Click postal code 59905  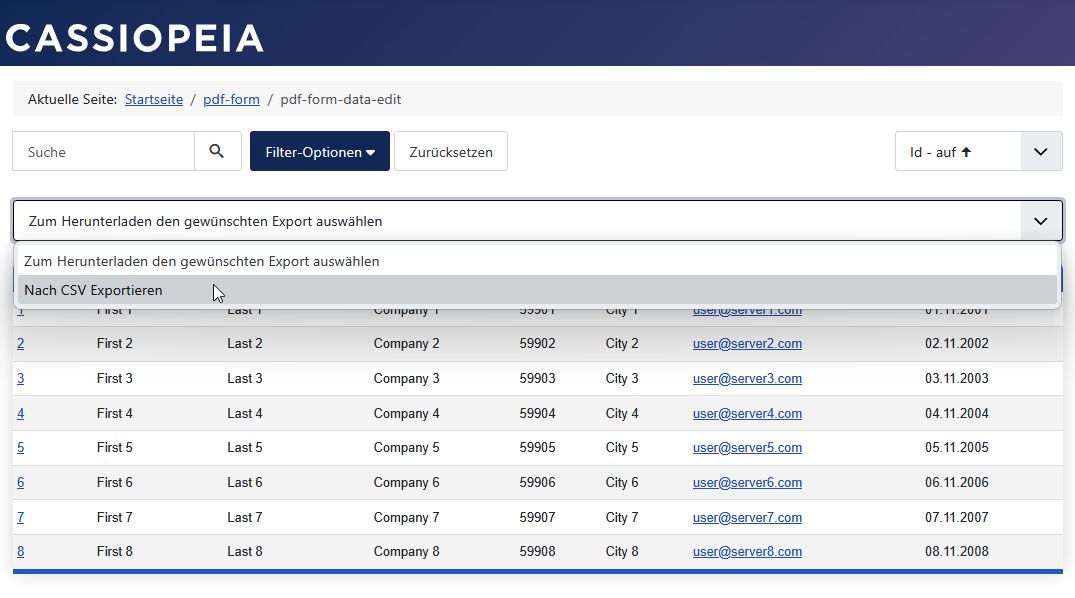(x=538, y=448)
